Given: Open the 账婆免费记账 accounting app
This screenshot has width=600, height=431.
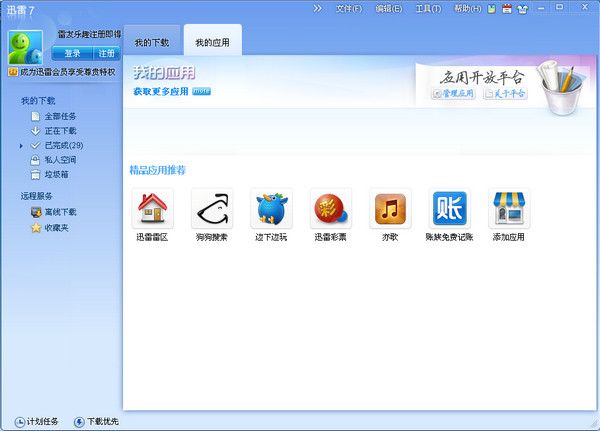Looking at the screenshot, I should tap(449, 209).
